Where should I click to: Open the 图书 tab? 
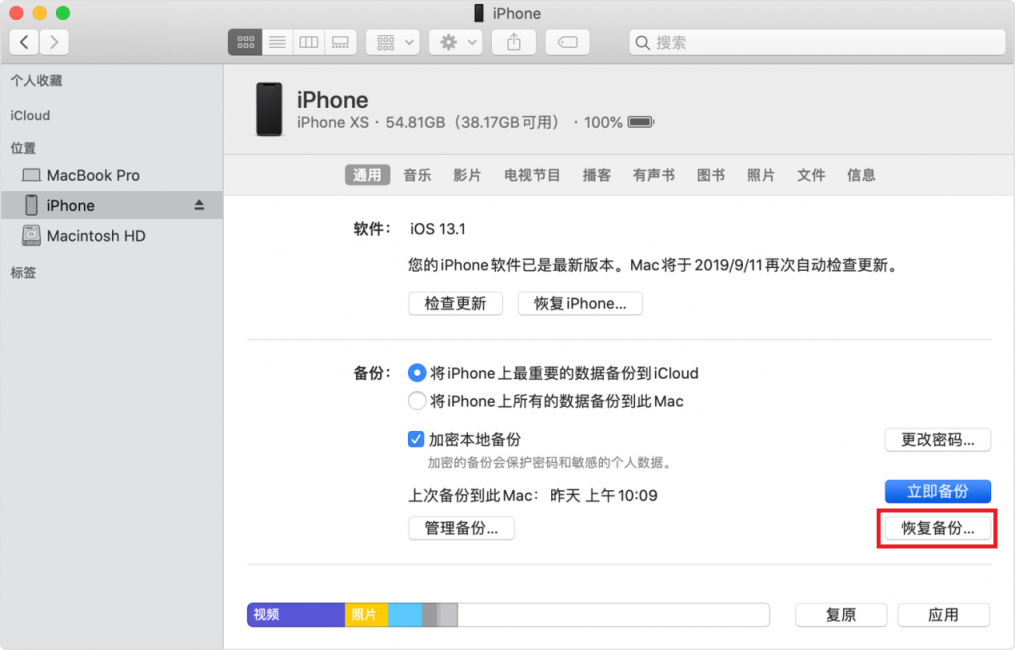[x=711, y=175]
